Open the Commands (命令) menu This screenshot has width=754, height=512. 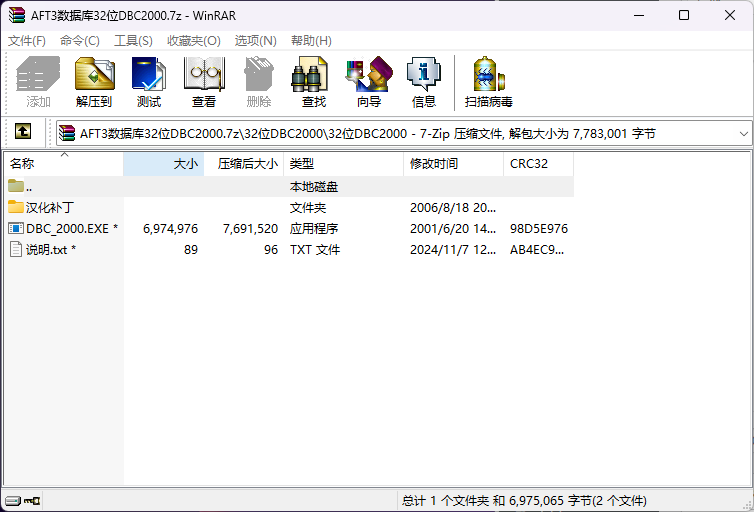pos(80,41)
